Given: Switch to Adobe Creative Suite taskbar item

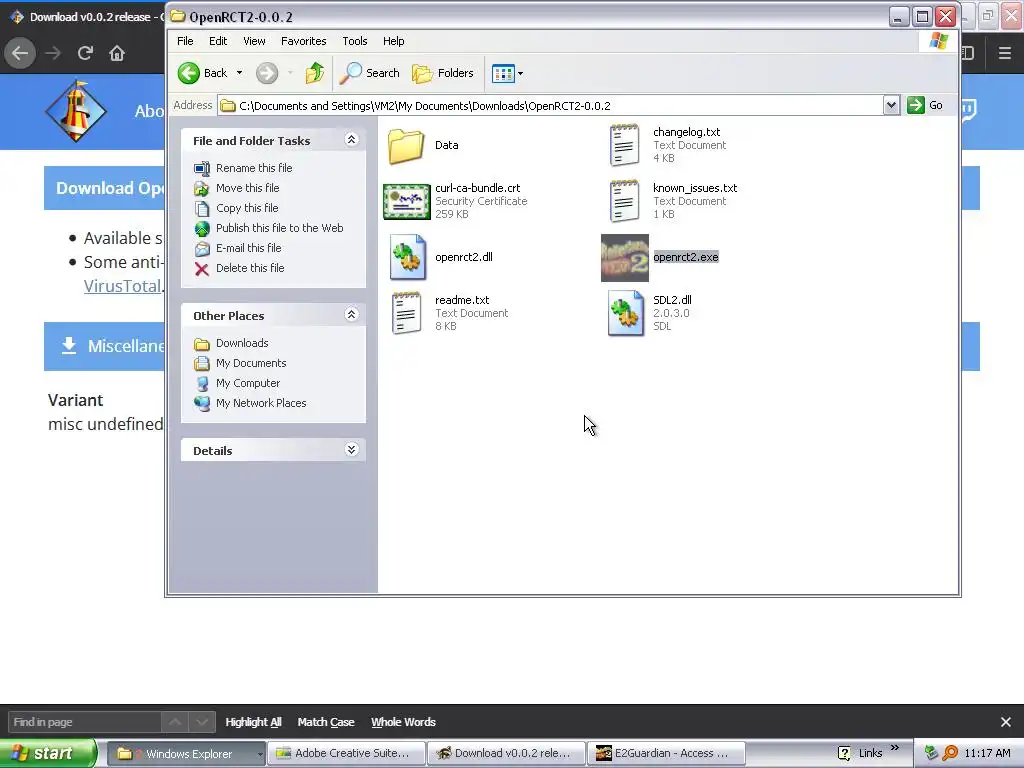Looking at the screenshot, I should (346, 754).
